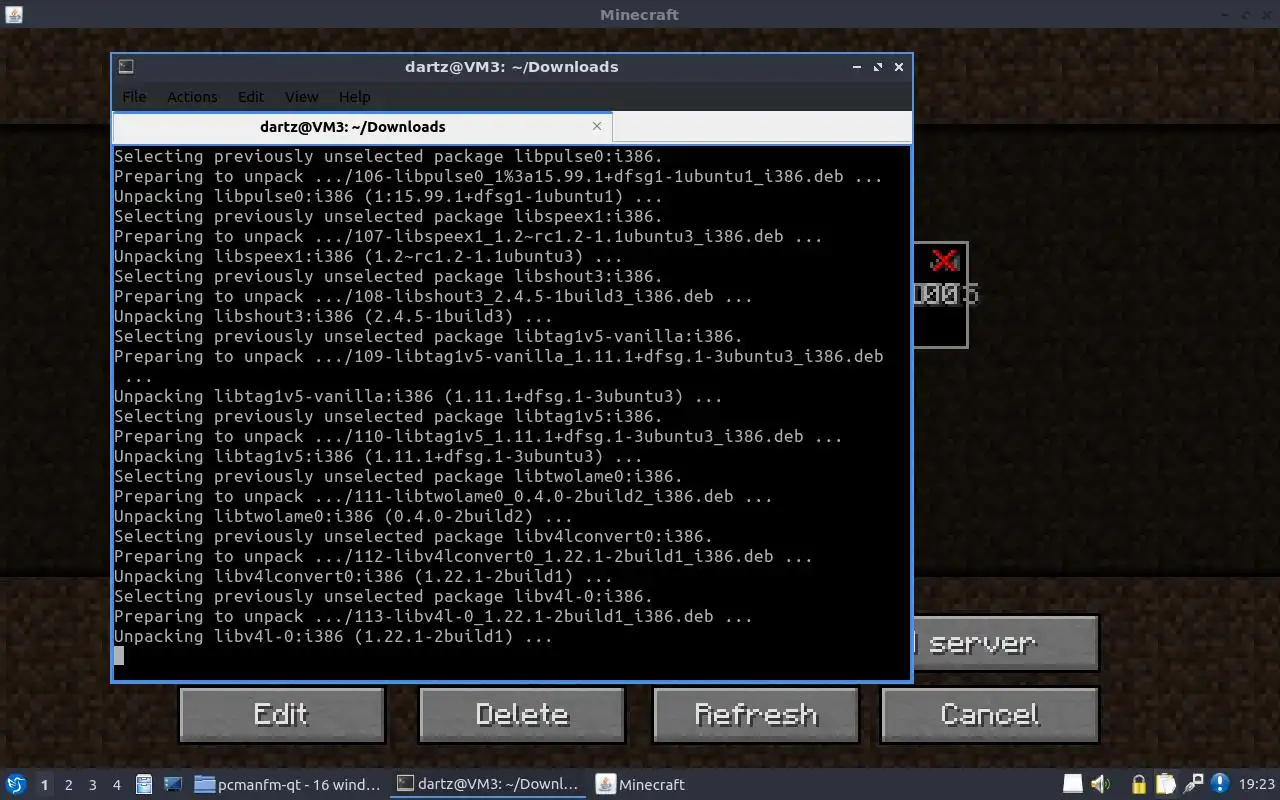Click the terminal window title bar icon
The image size is (1280, 800).
pyautogui.click(x=126, y=67)
